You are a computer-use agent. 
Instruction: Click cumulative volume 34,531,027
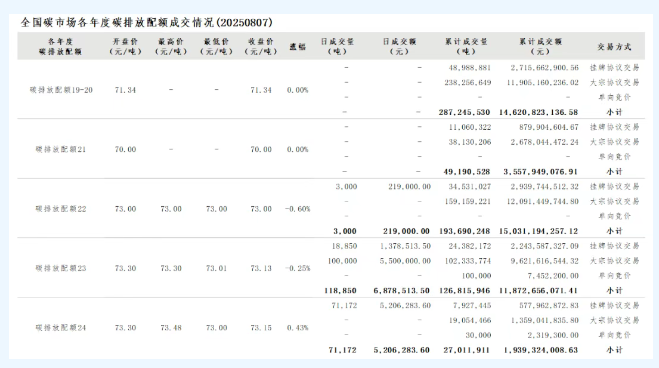469,187
